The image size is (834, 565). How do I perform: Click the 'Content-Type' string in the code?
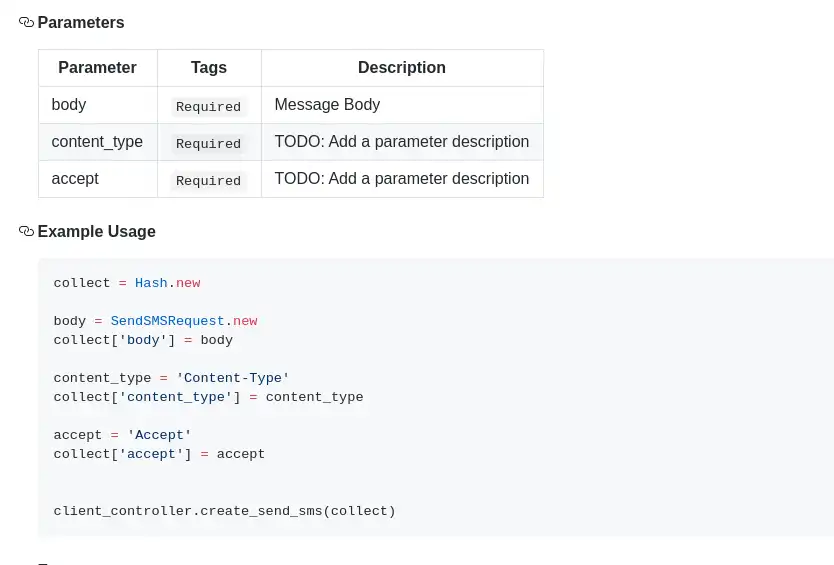click(x=232, y=378)
